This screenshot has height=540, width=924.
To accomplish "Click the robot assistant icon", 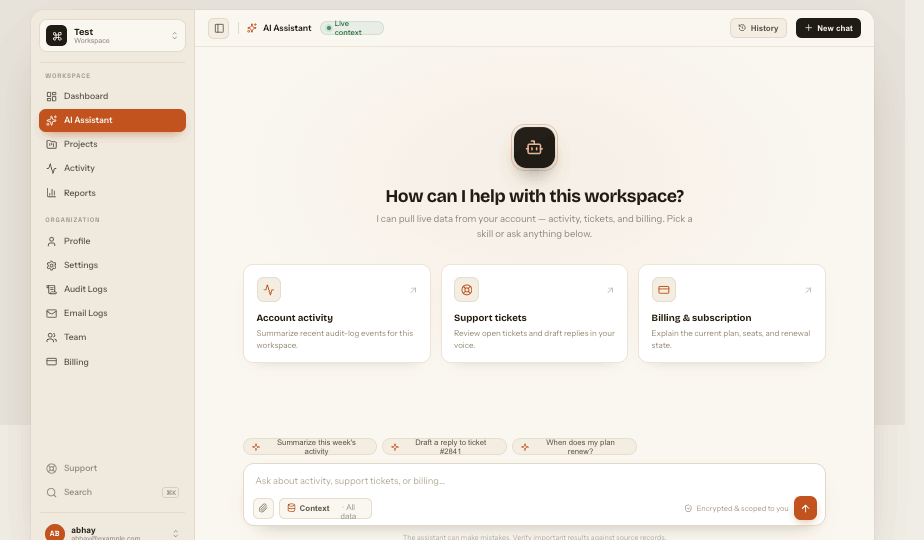I will point(534,147).
